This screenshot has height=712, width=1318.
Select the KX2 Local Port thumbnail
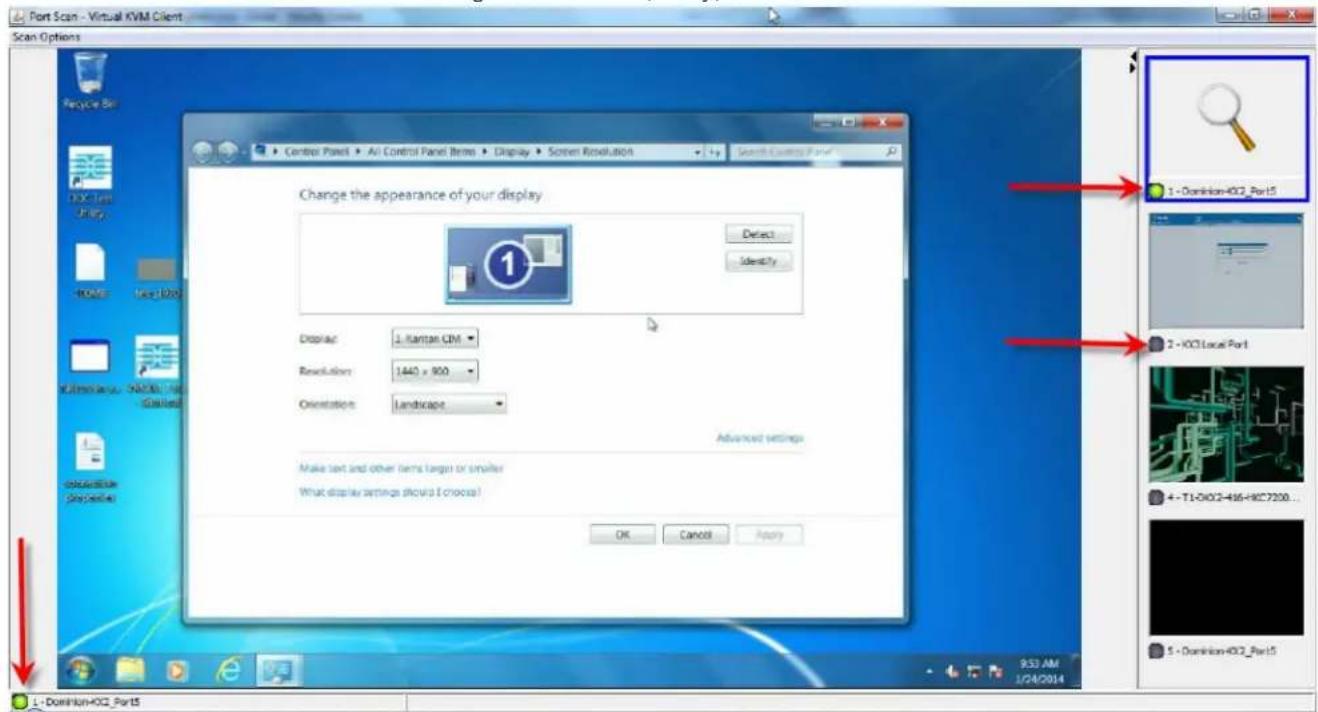click(x=1226, y=271)
